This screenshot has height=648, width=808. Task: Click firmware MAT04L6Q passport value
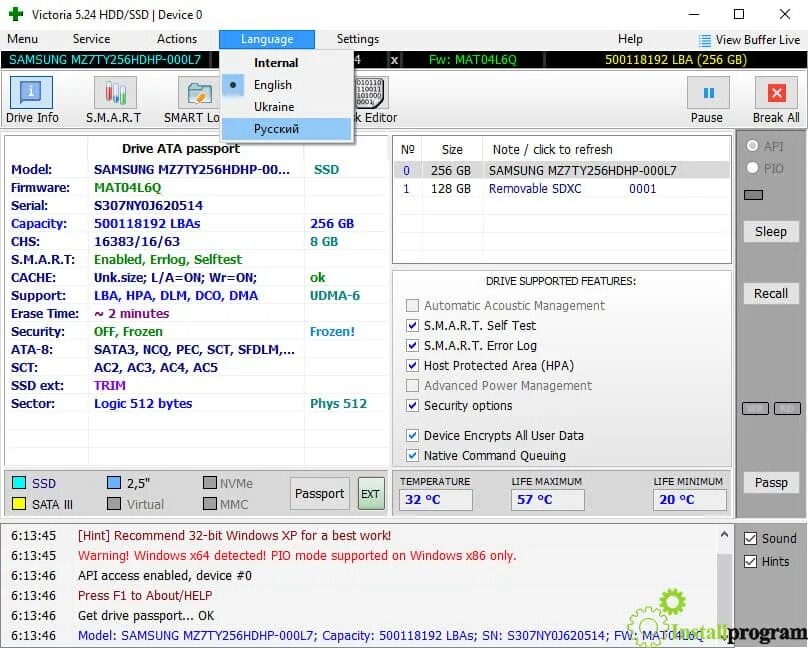point(127,187)
